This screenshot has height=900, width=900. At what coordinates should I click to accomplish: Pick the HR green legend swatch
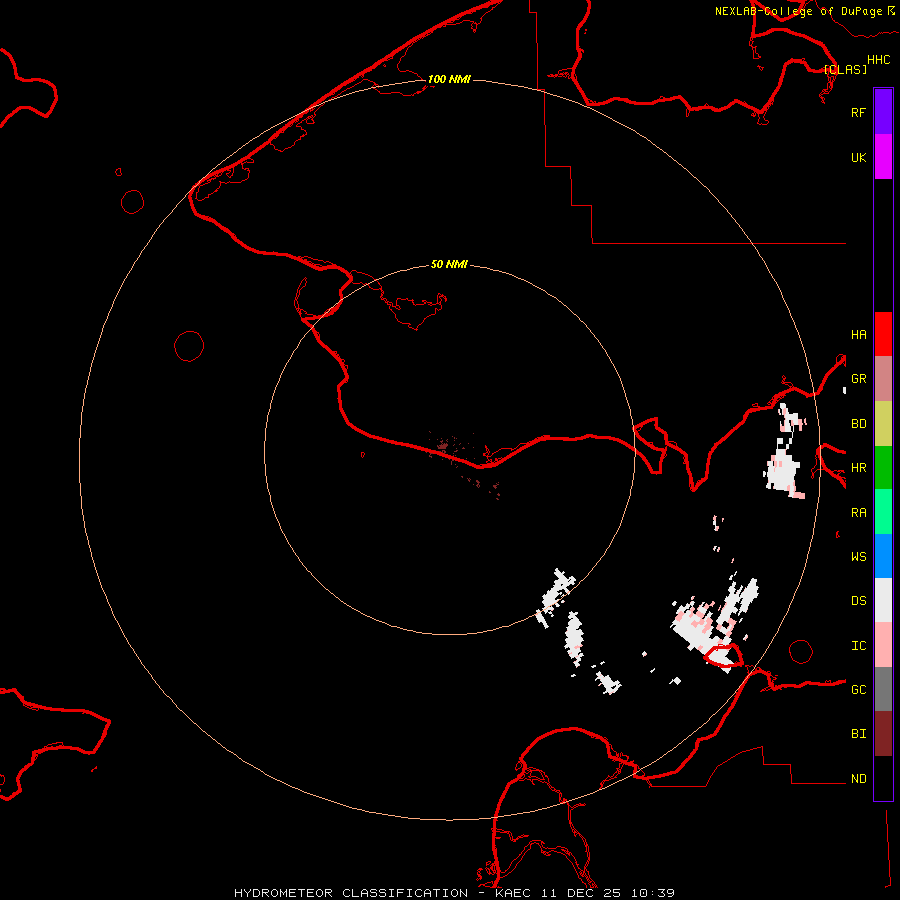click(883, 468)
